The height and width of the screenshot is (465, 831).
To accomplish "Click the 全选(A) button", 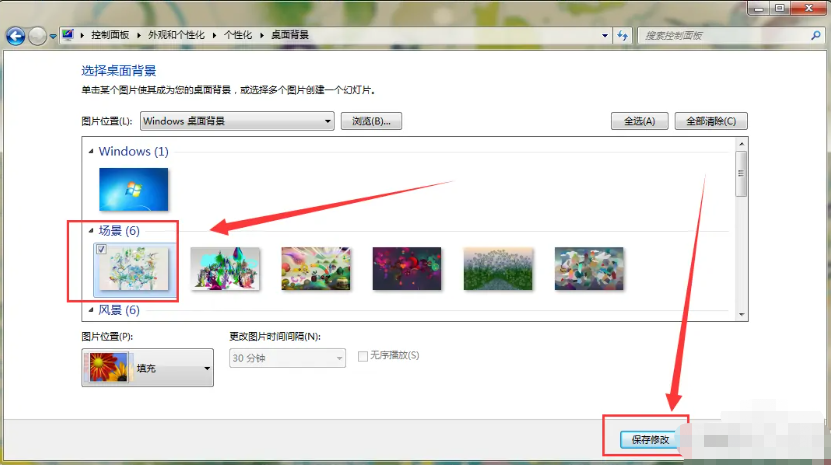I will coord(639,121).
